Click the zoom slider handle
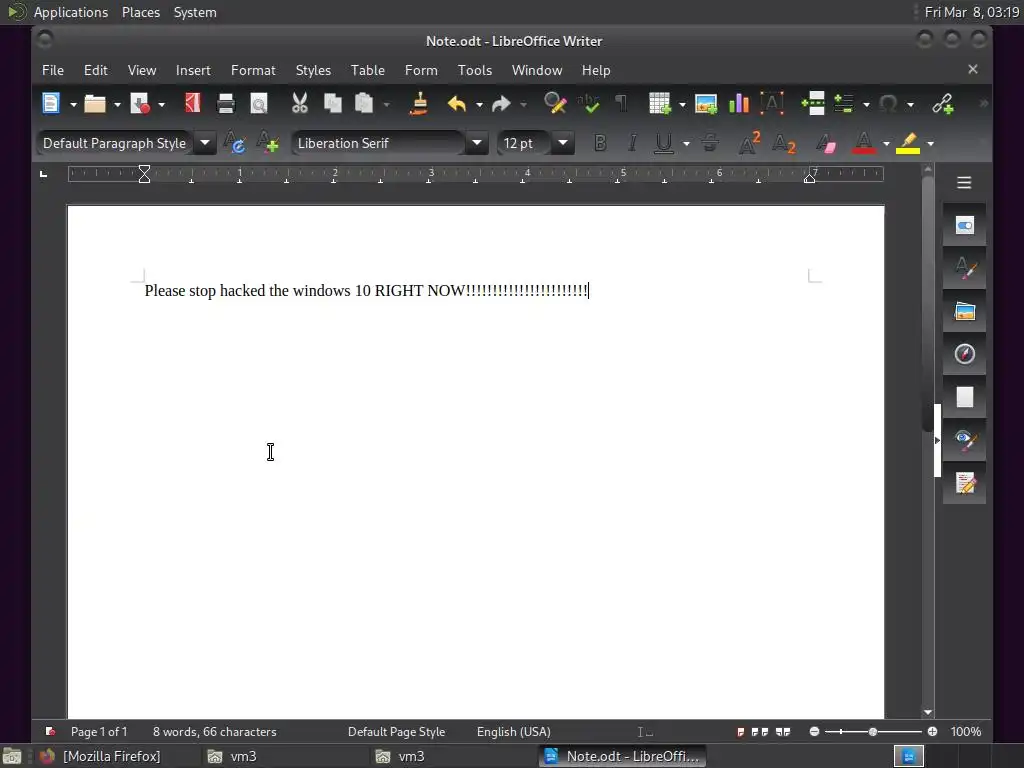The width and height of the screenshot is (1024, 768). (872, 732)
